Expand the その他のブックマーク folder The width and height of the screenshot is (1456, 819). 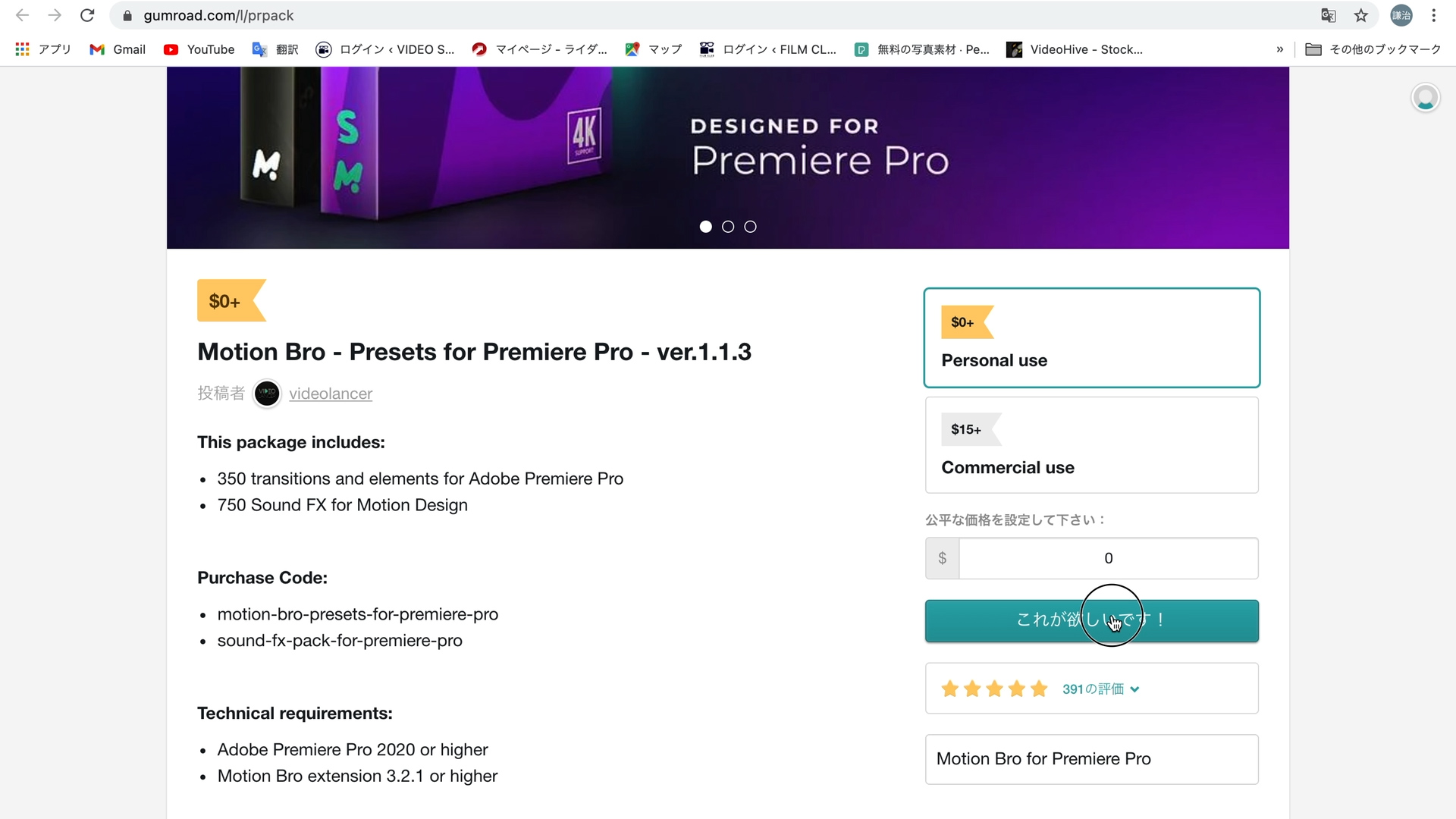coord(1374,50)
